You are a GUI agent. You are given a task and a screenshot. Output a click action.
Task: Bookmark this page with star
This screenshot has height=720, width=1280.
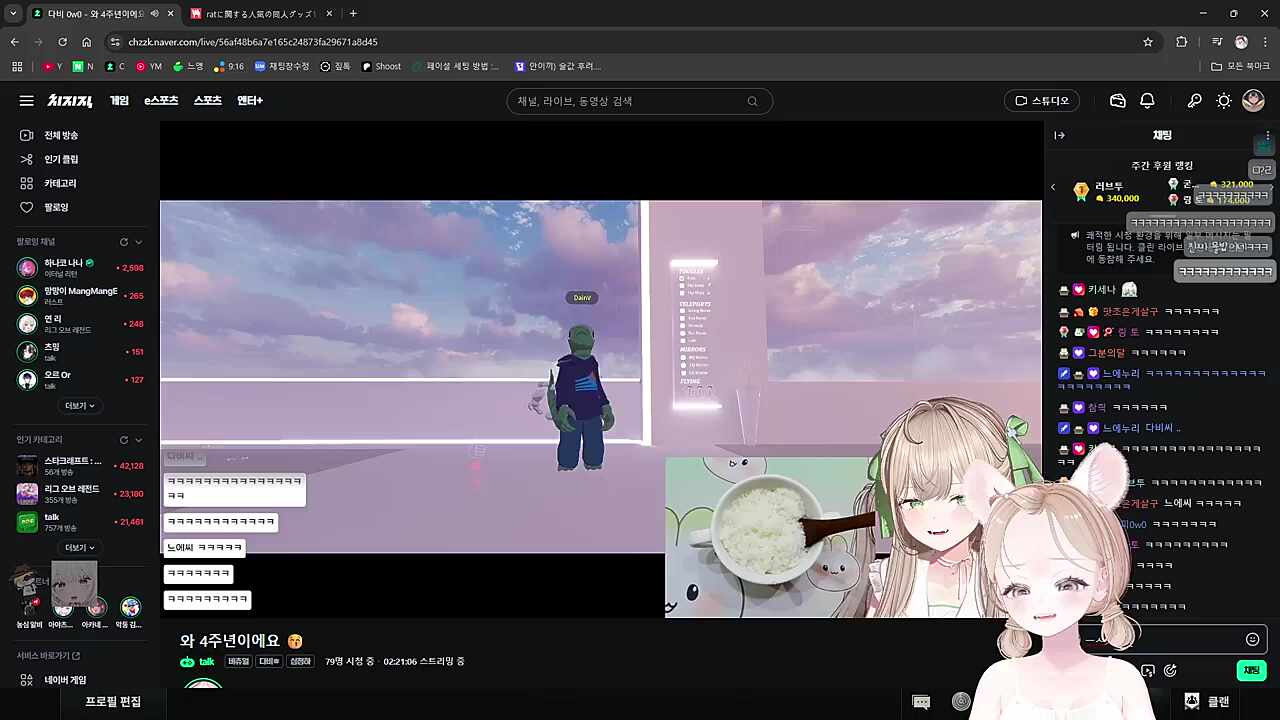(1148, 42)
